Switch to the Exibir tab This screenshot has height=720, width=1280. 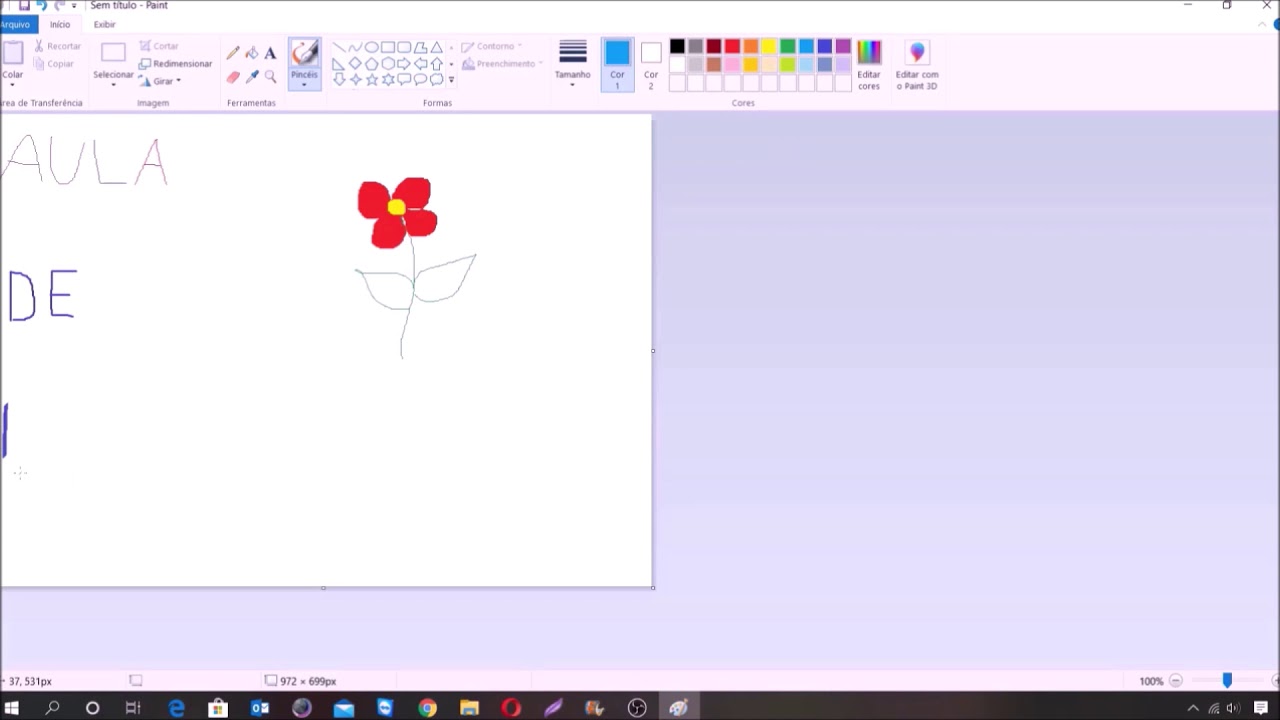pyautogui.click(x=104, y=24)
